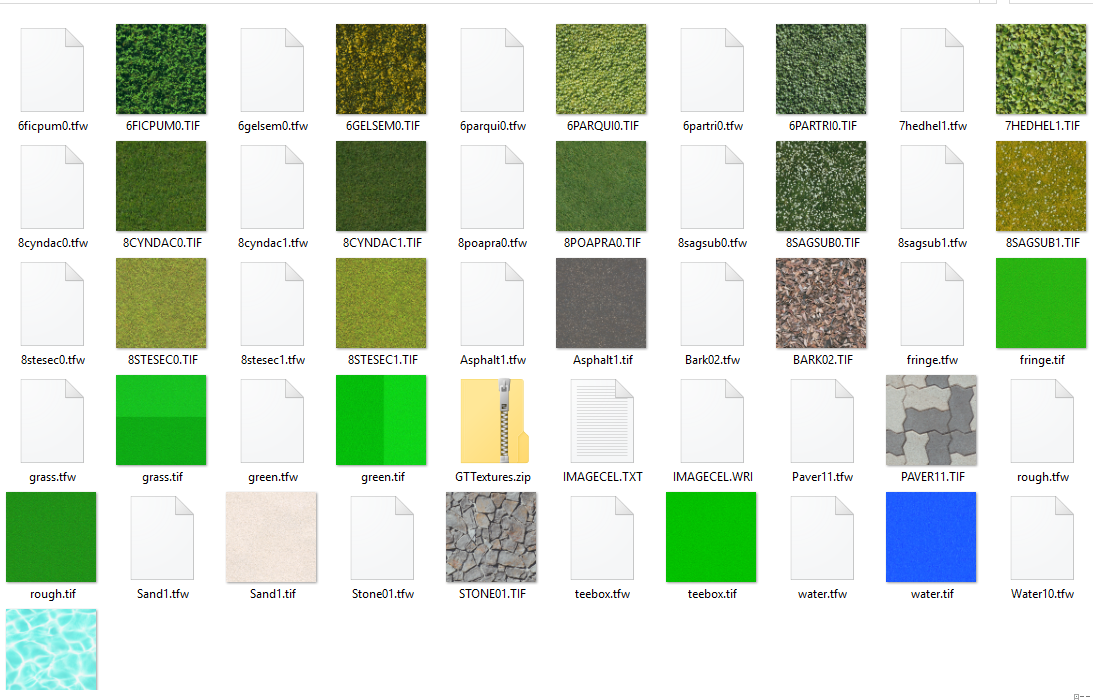The image size is (1093, 700).
Task: Select the BARK02.TIF texture thumbnail
Action: [x=821, y=303]
